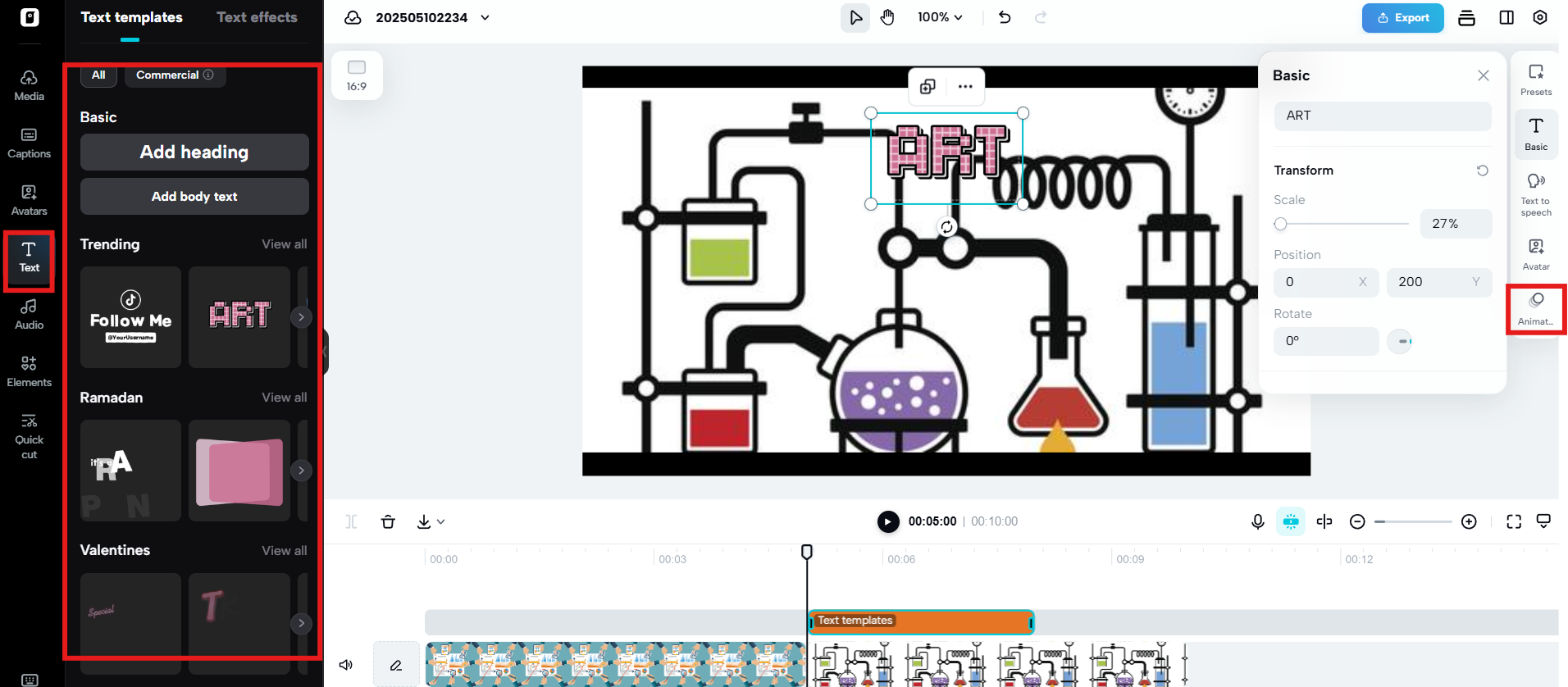This screenshot has width=1568, height=687.
Task: Redo the last action
Action: pos(1041,17)
